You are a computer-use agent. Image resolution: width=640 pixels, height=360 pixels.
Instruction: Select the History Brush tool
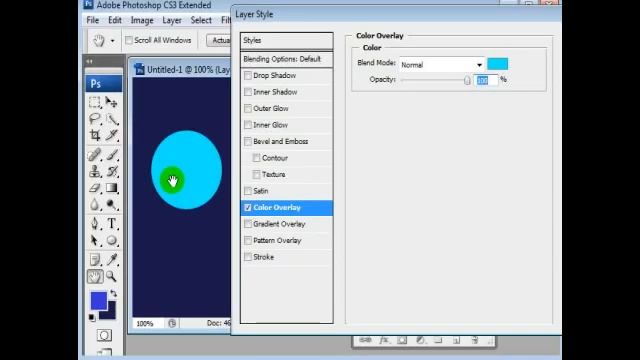point(111,171)
